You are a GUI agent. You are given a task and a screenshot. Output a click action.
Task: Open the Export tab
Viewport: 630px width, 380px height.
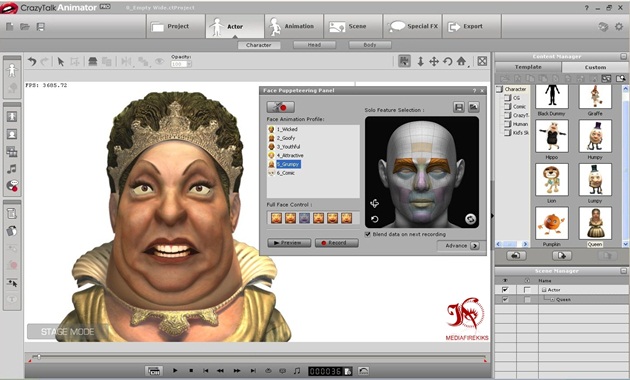pyautogui.click(x=472, y=27)
